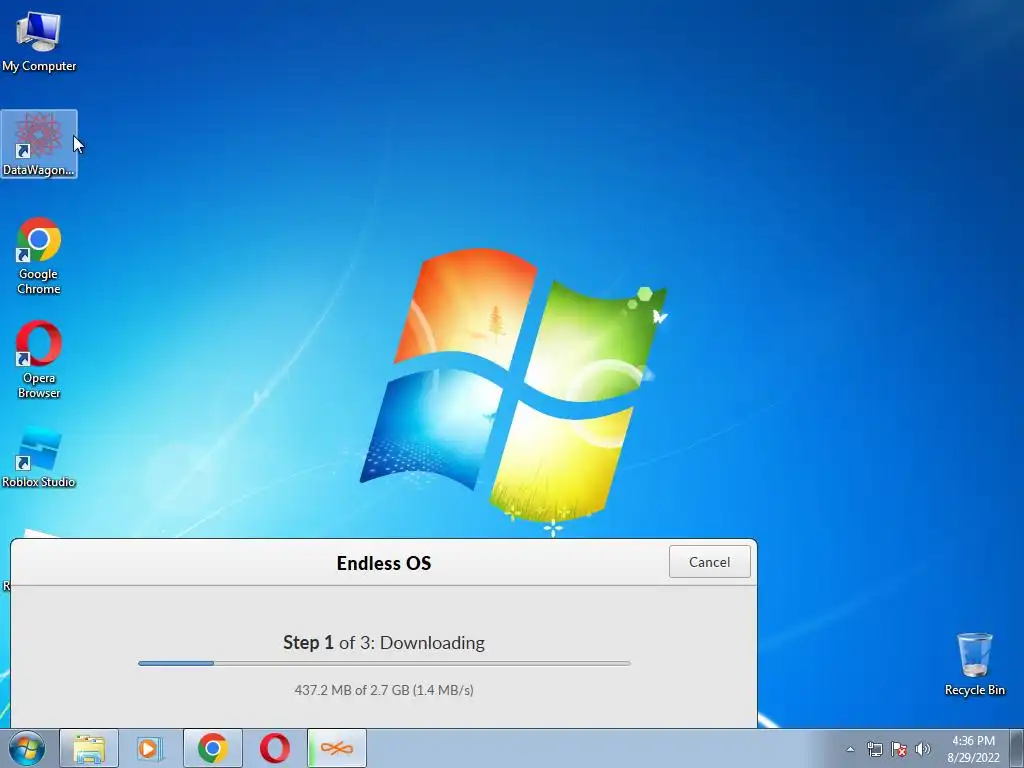Click the 'Step 1 of 3: Downloading' text
This screenshot has height=768, width=1024.
[x=384, y=643]
